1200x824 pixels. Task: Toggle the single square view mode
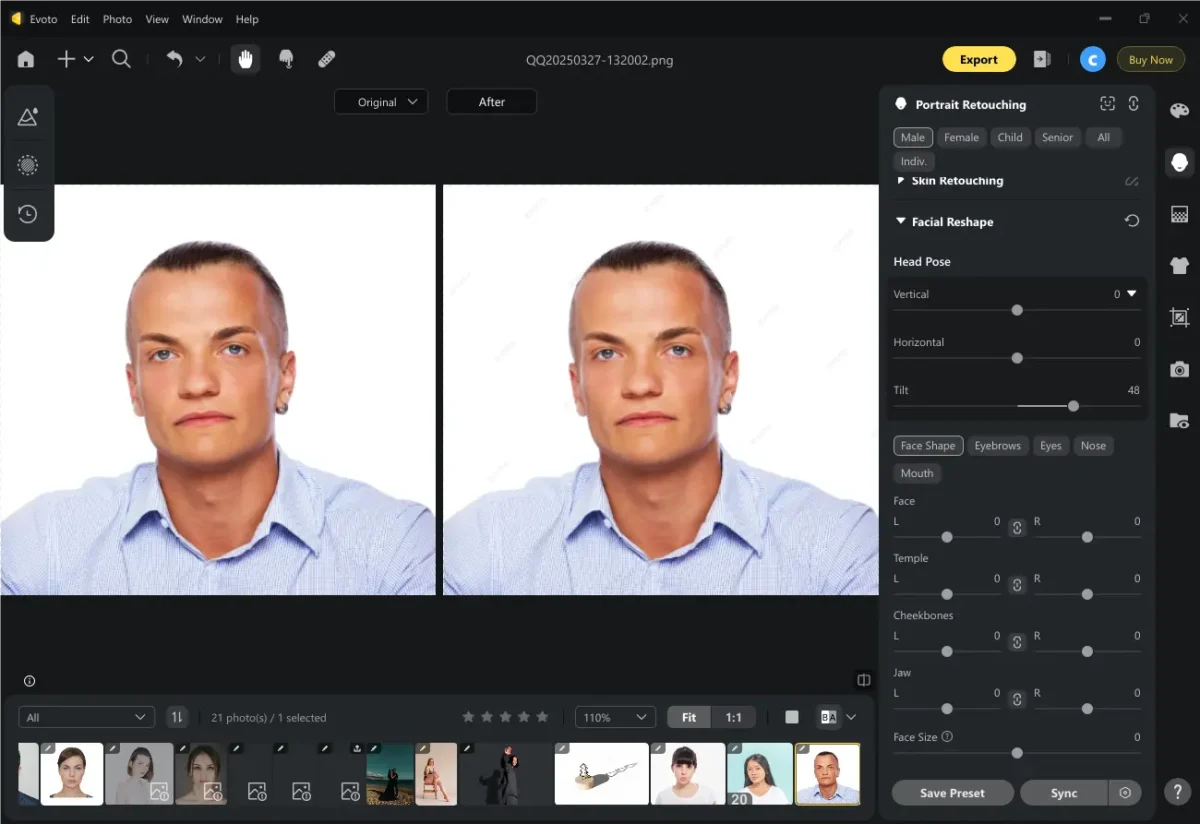point(792,717)
